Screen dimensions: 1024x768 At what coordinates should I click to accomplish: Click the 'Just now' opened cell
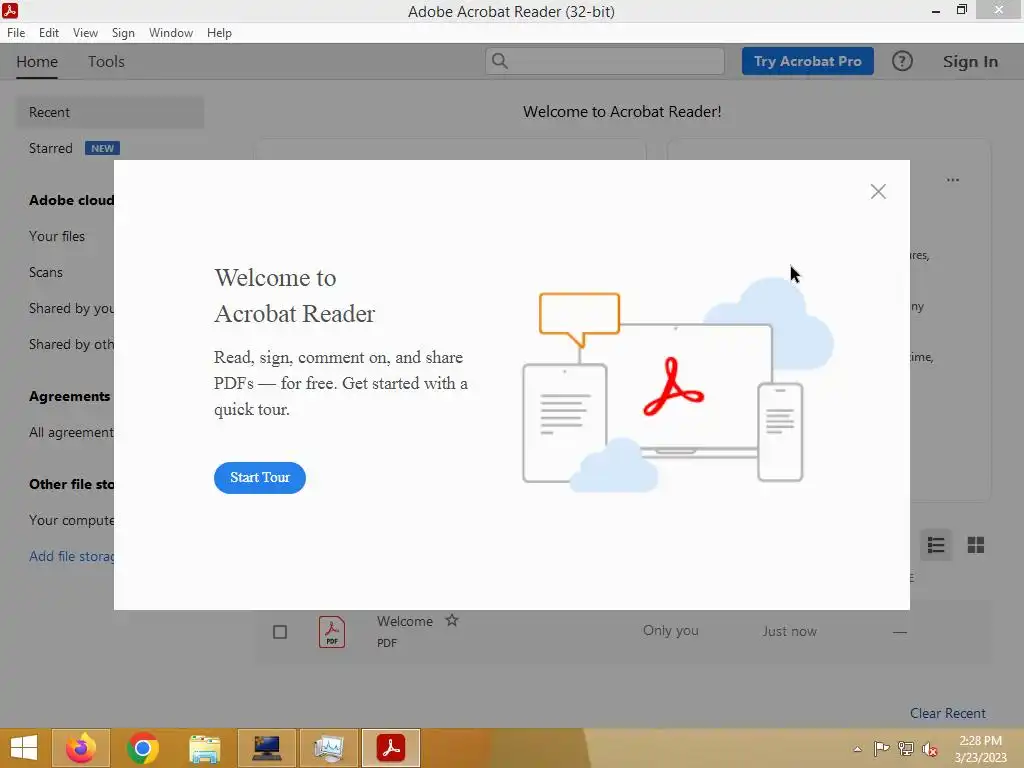[x=790, y=632]
